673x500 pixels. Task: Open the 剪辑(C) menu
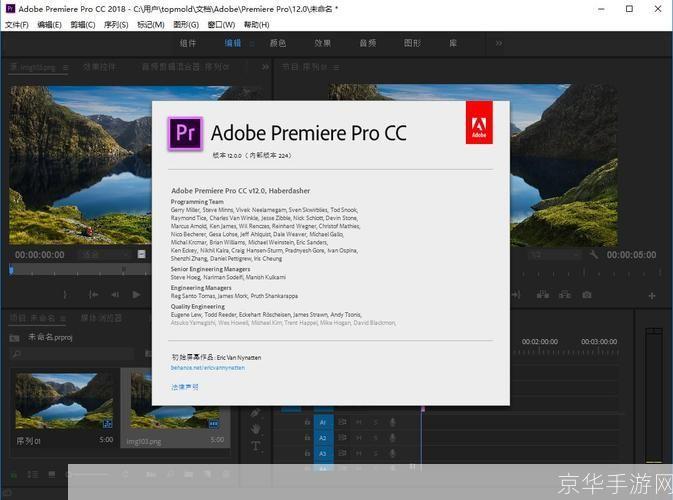coord(83,25)
